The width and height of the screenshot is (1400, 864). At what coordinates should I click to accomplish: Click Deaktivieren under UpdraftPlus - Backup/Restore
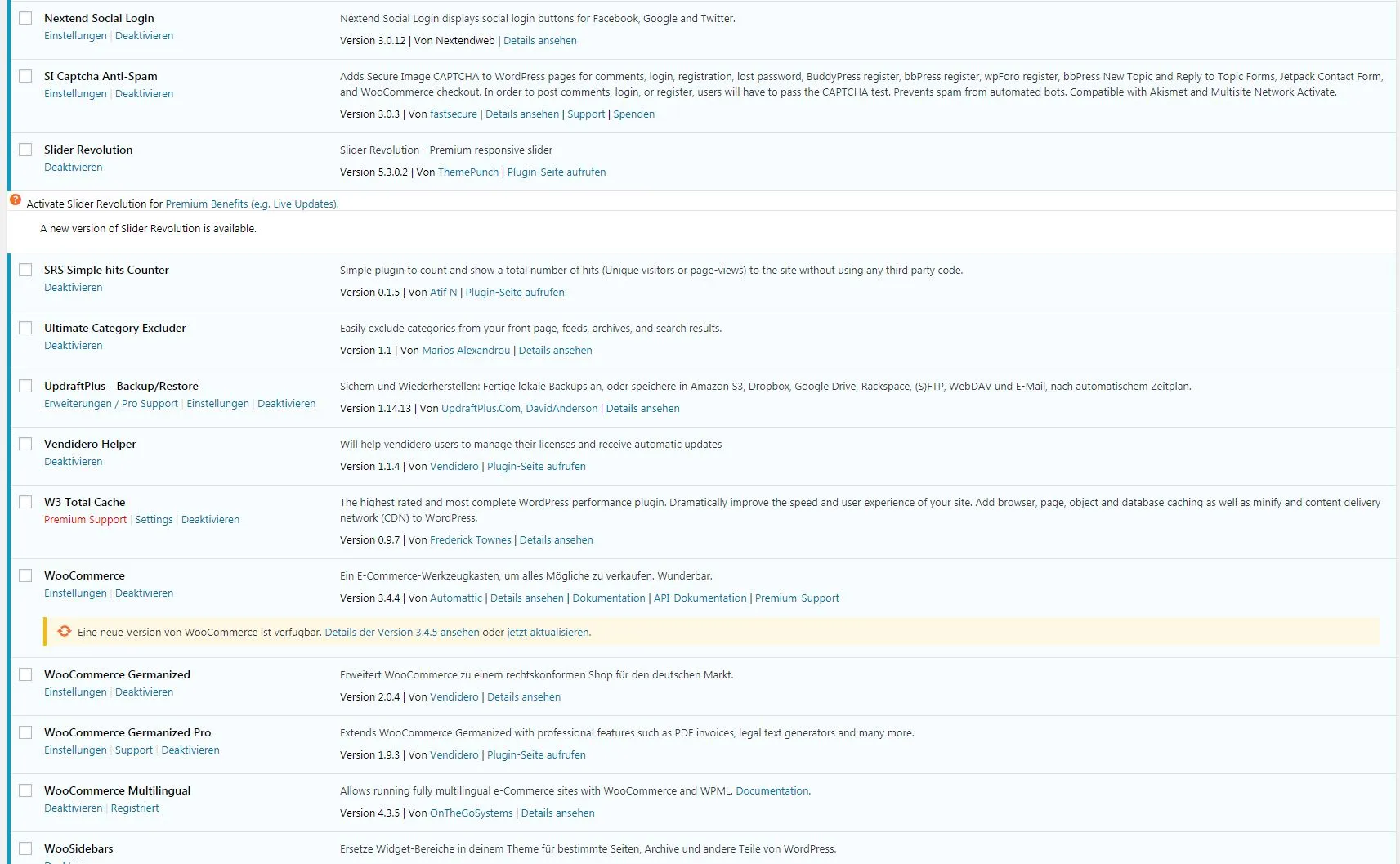pyautogui.click(x=286, y=404)
